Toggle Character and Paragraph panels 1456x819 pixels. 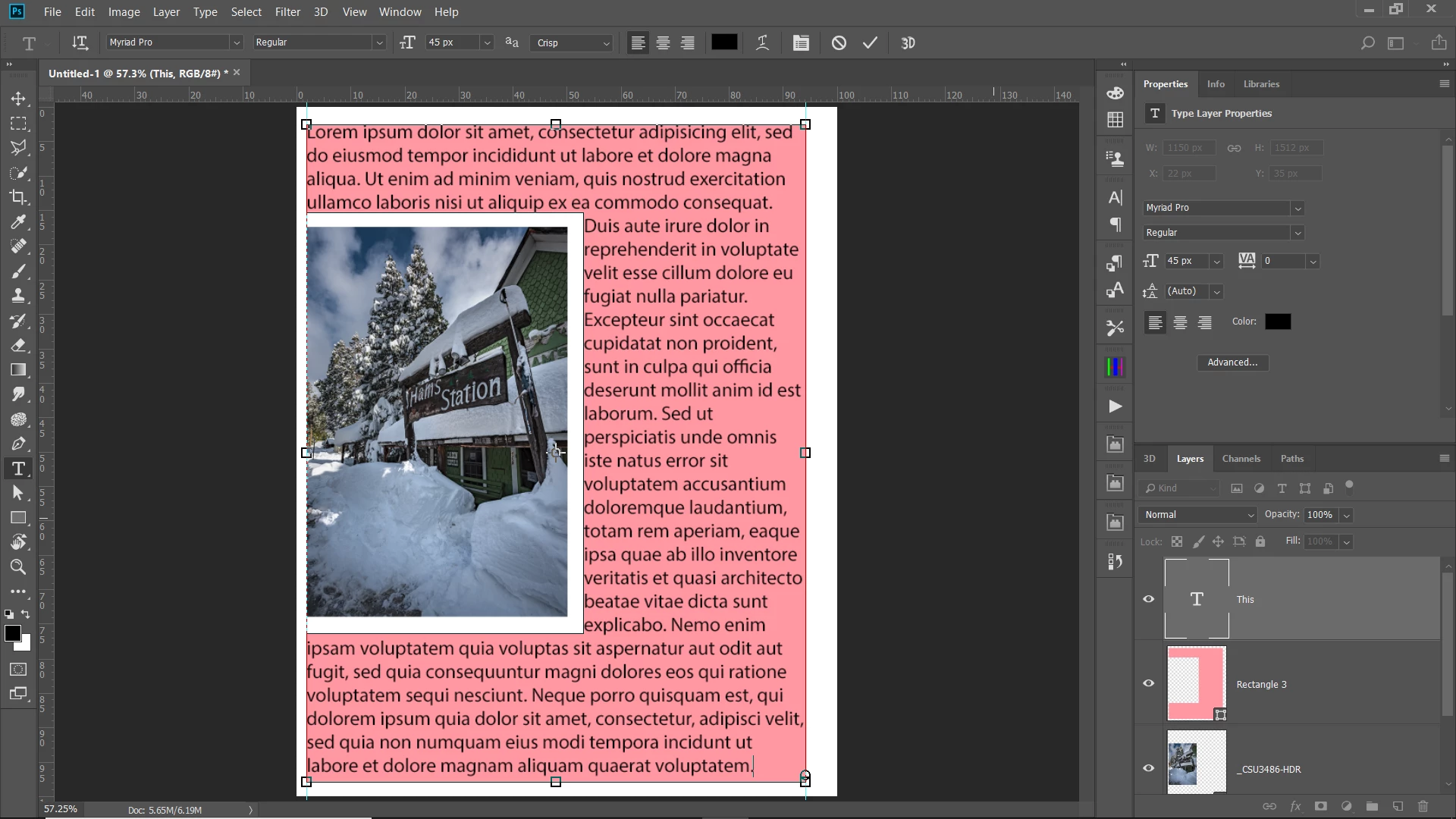pos(801,43)
